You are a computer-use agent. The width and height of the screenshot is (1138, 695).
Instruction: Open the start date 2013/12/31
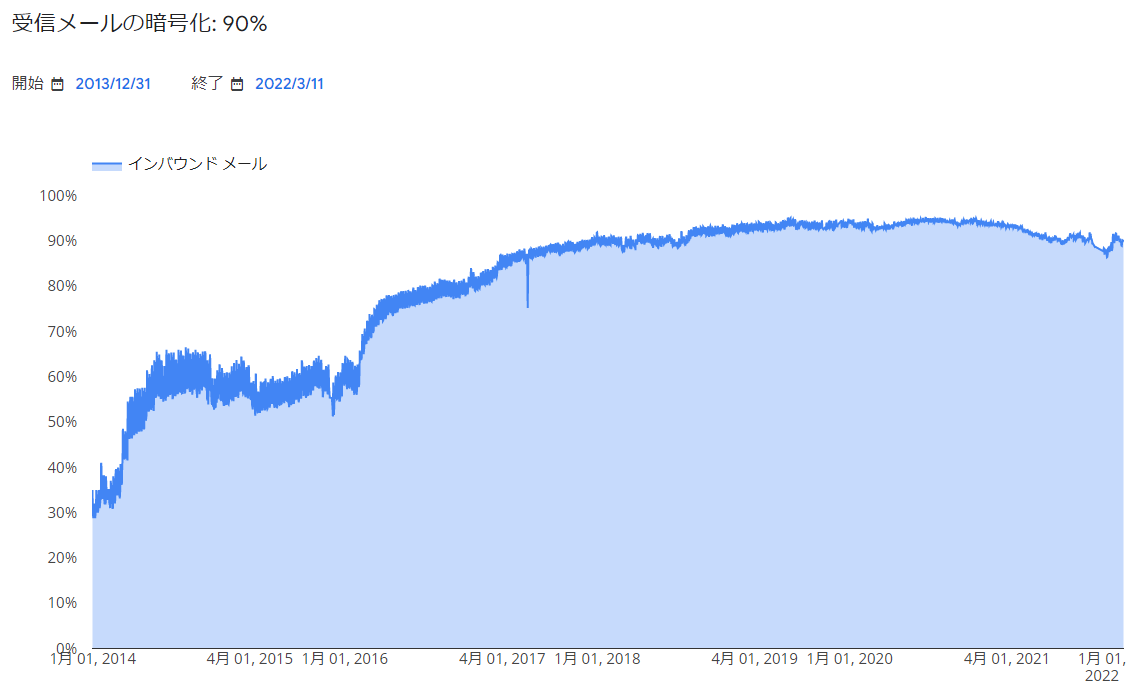coord(113,84)
